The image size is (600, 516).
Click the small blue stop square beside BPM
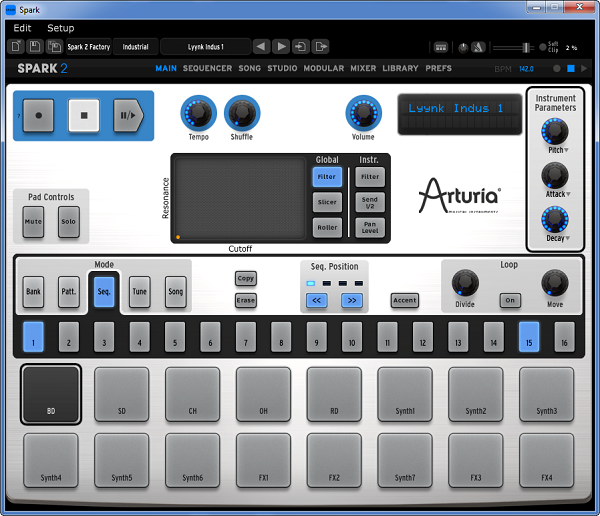click(571, 69)
